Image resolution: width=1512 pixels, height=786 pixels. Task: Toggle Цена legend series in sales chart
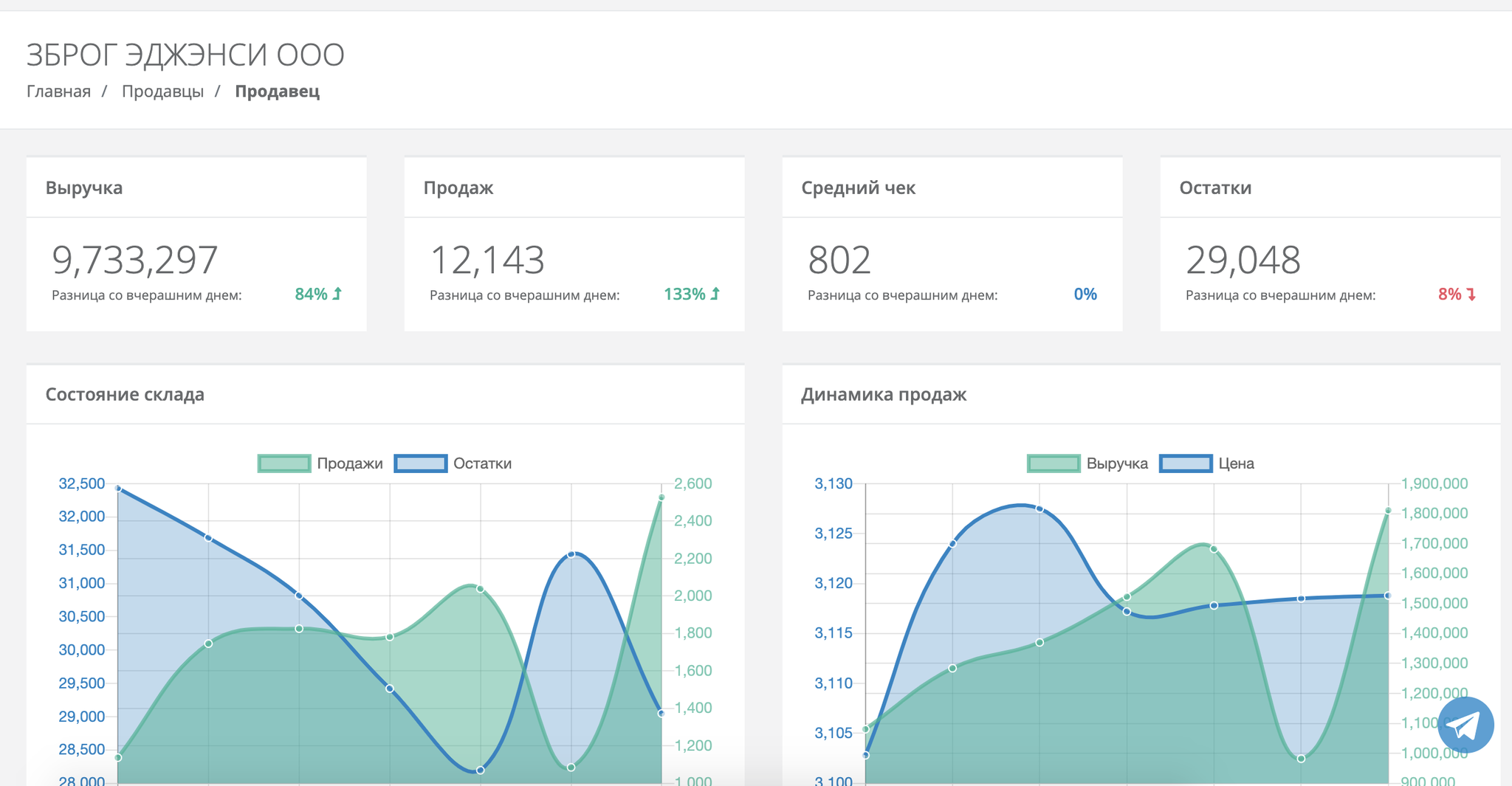[1206, 463]
